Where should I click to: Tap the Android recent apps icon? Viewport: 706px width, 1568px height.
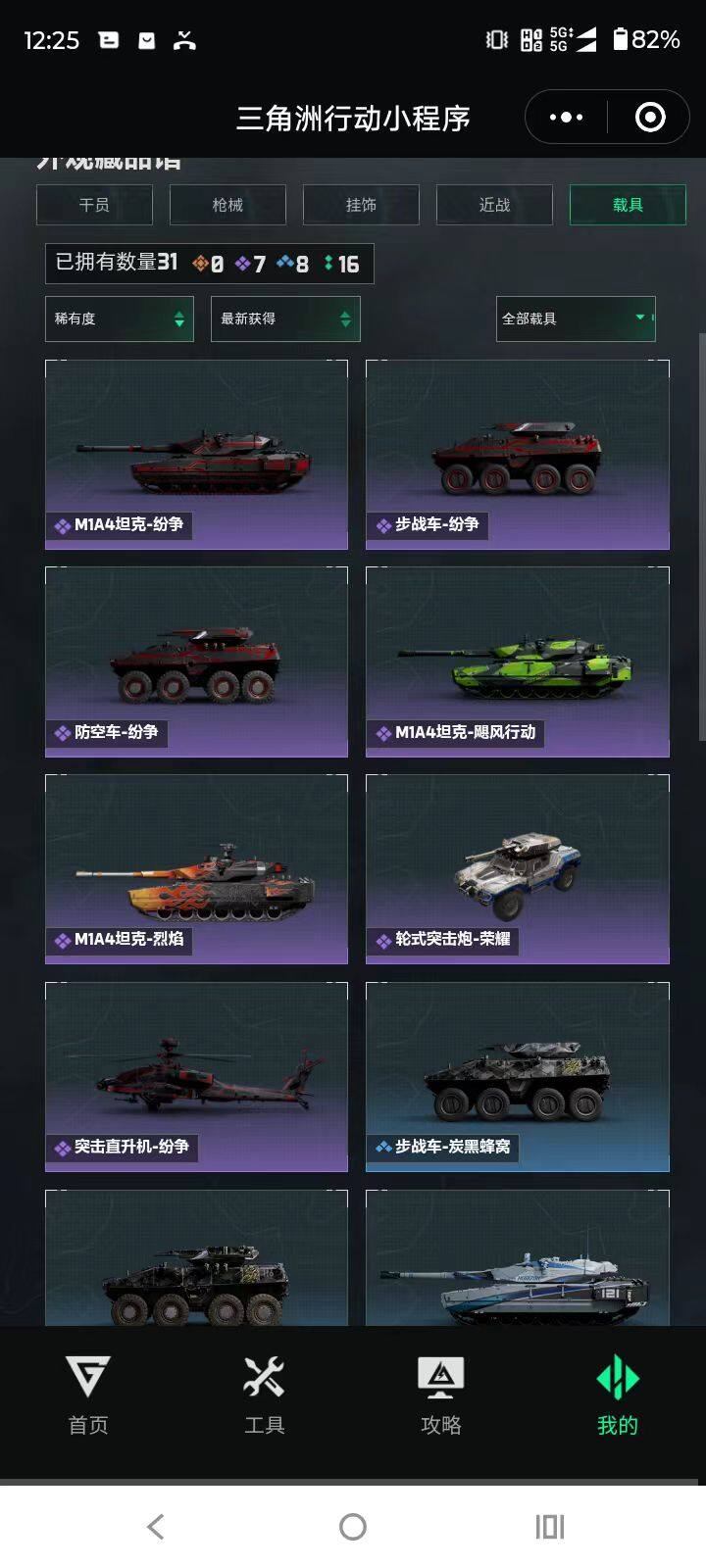pos(550,1526)
